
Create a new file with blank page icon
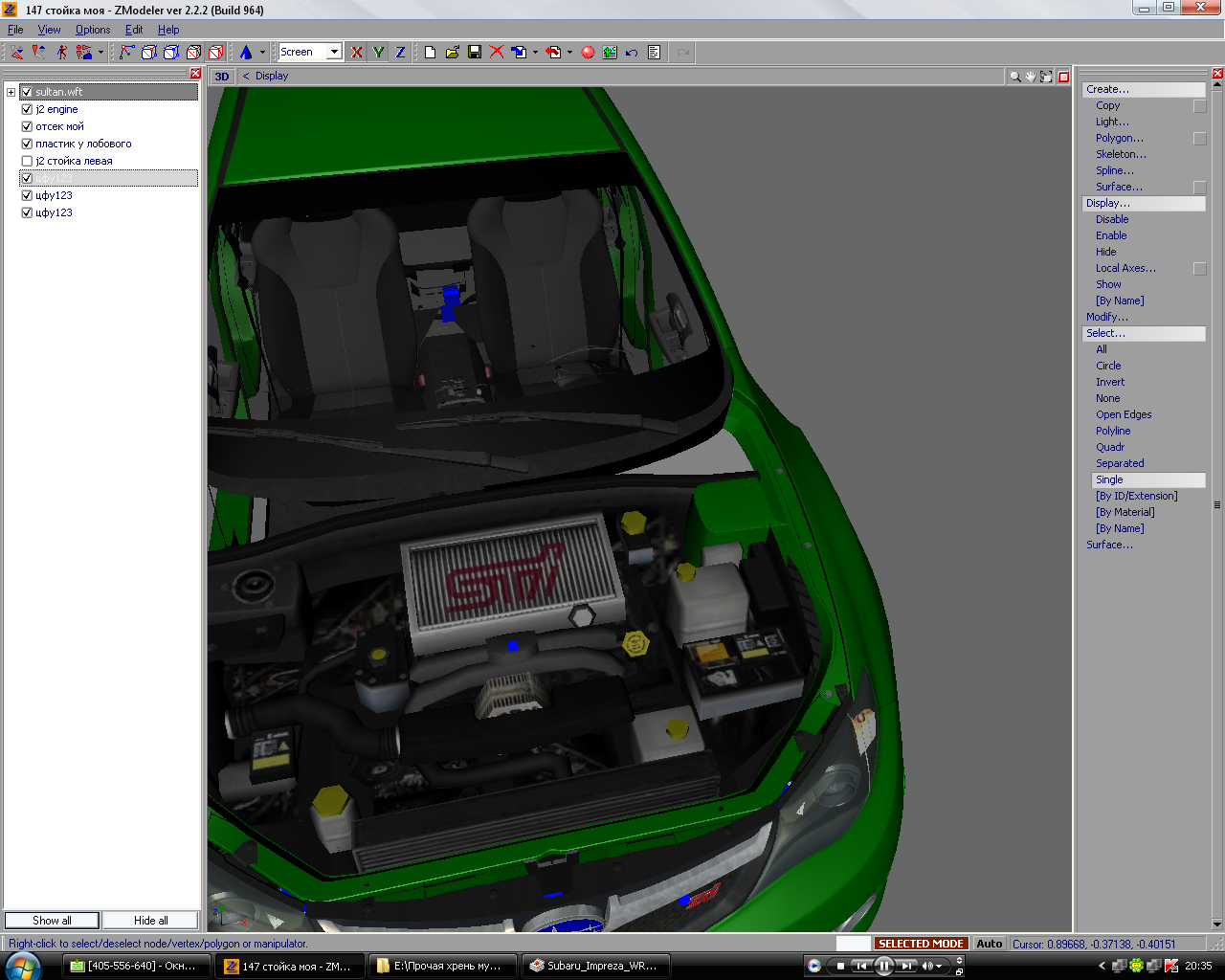[x=430, y=52]
